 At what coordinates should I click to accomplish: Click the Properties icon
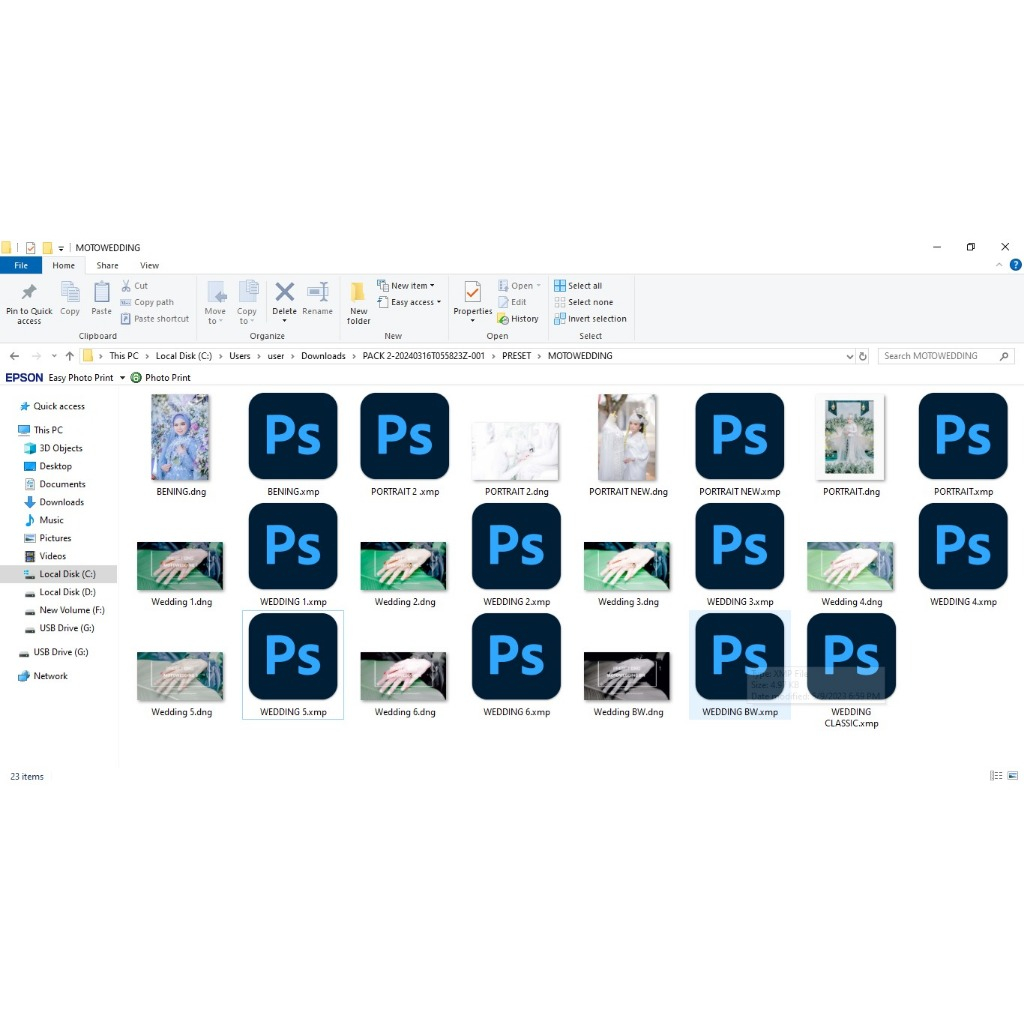tap(473, 292)
